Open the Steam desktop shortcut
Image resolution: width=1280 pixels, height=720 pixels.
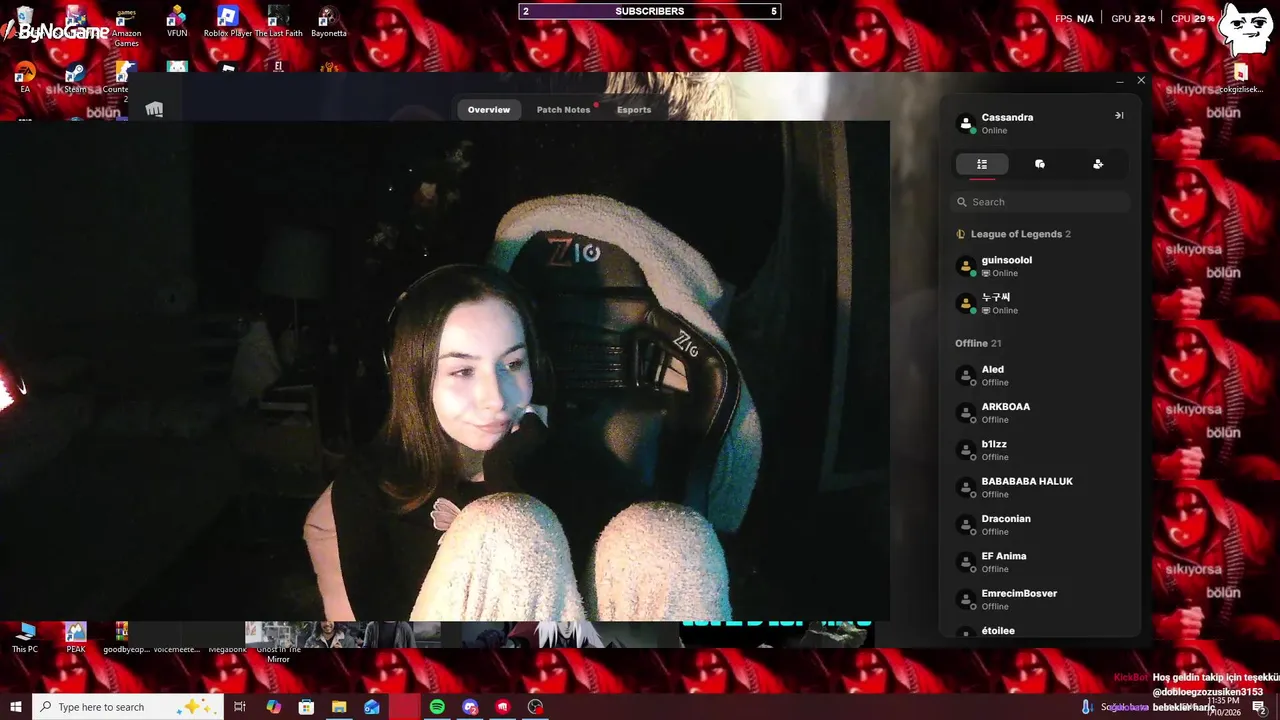tap(75, 79)
